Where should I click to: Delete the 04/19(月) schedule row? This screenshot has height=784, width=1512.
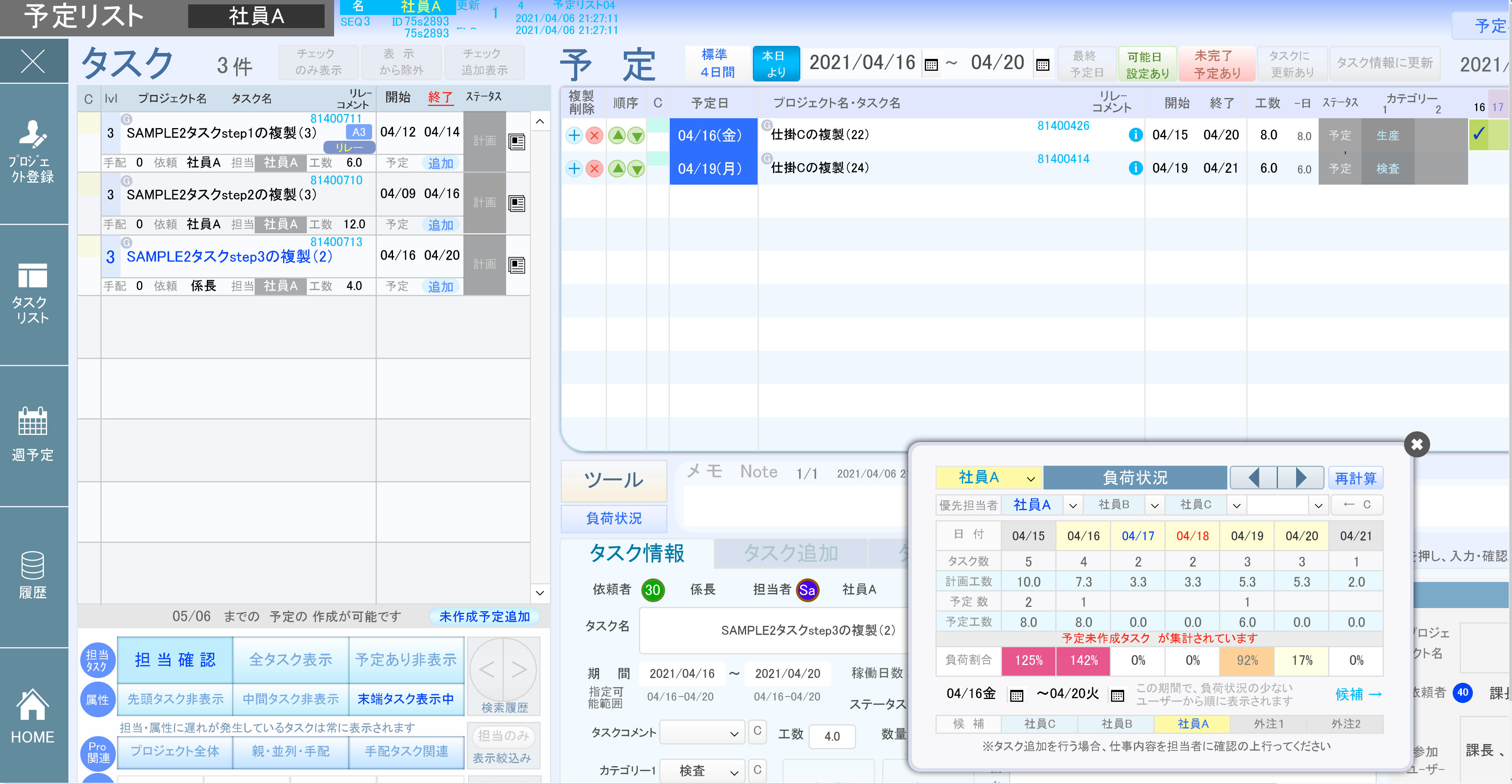click(595, 169)
